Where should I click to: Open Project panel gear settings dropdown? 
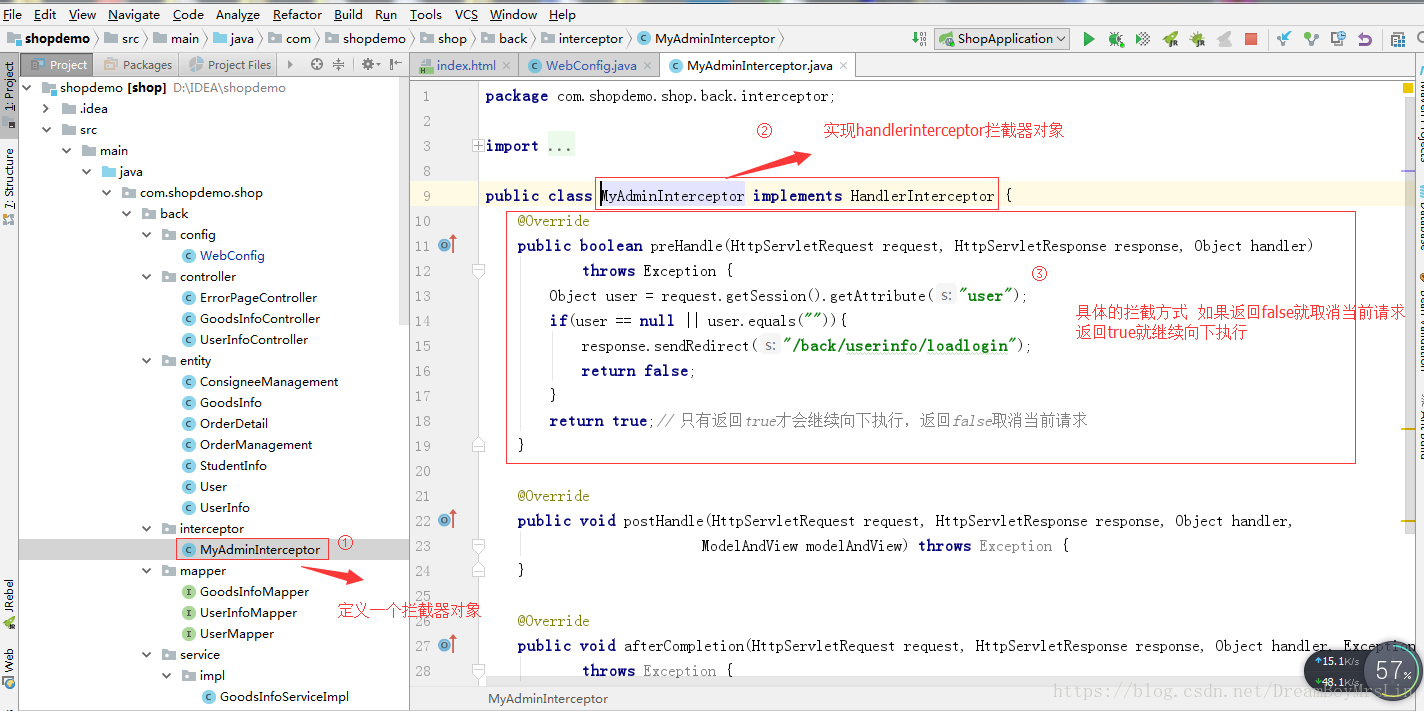[x=371, y=64]
